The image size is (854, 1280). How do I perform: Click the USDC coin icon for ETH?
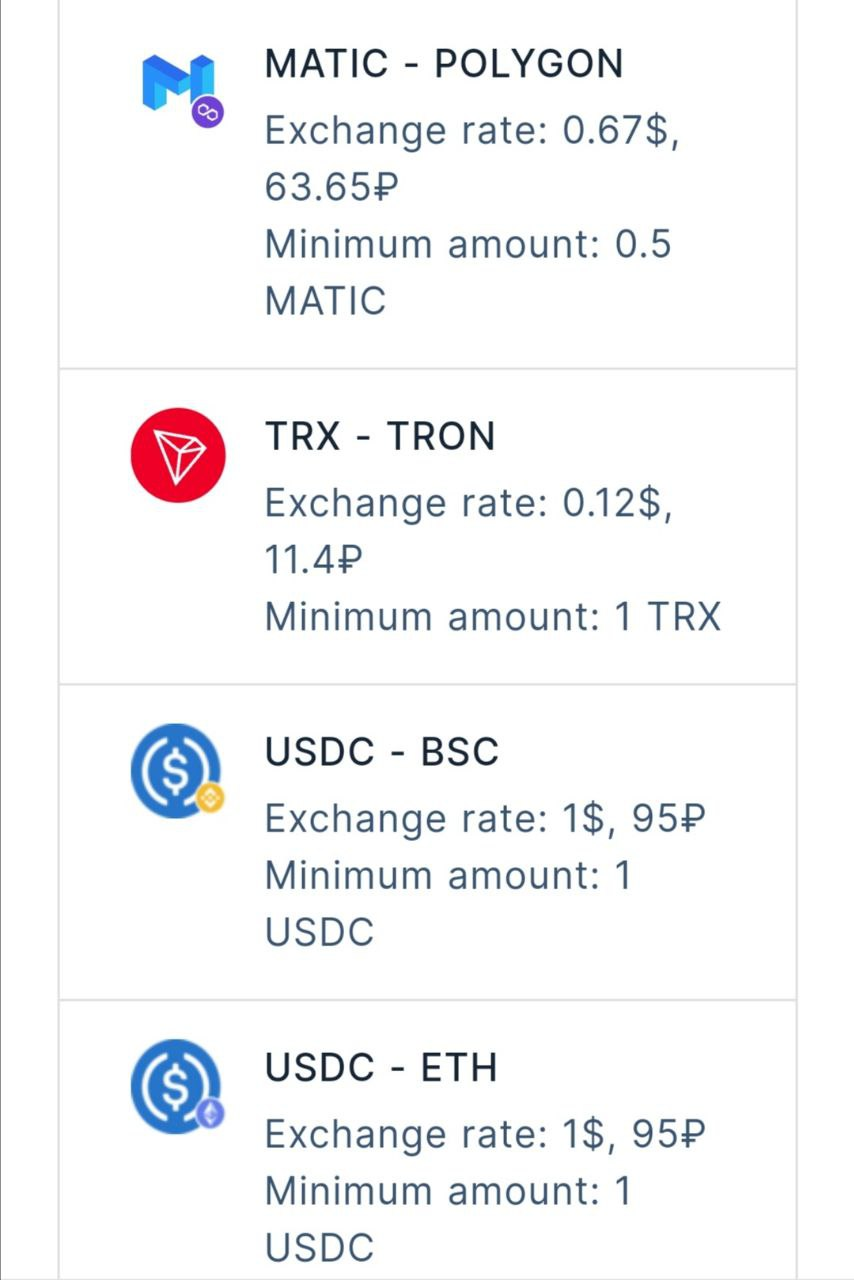tap(174, 1085)
